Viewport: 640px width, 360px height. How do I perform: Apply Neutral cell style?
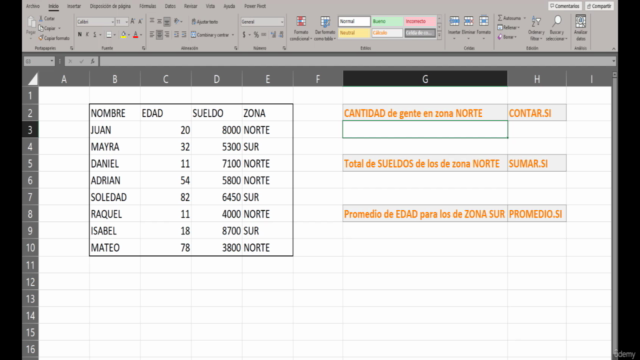tap(354, 33)
